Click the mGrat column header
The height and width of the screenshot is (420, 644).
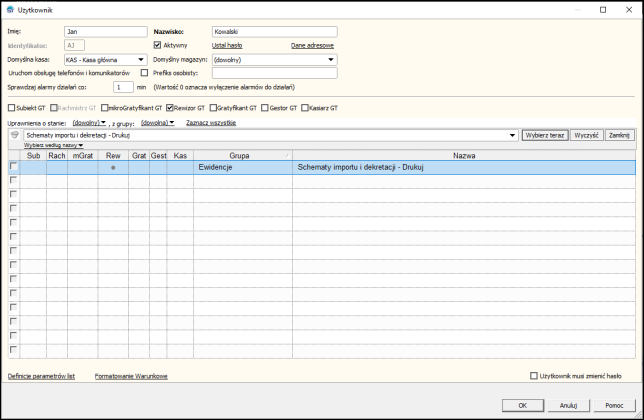pyautogui.click(x=83, y=156)
